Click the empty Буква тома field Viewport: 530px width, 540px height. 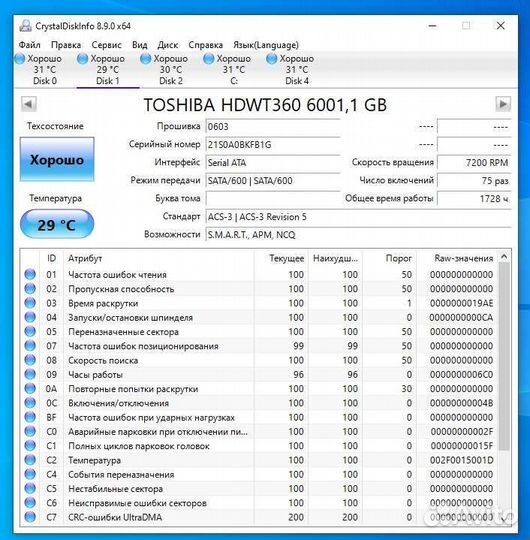[273, 198]
